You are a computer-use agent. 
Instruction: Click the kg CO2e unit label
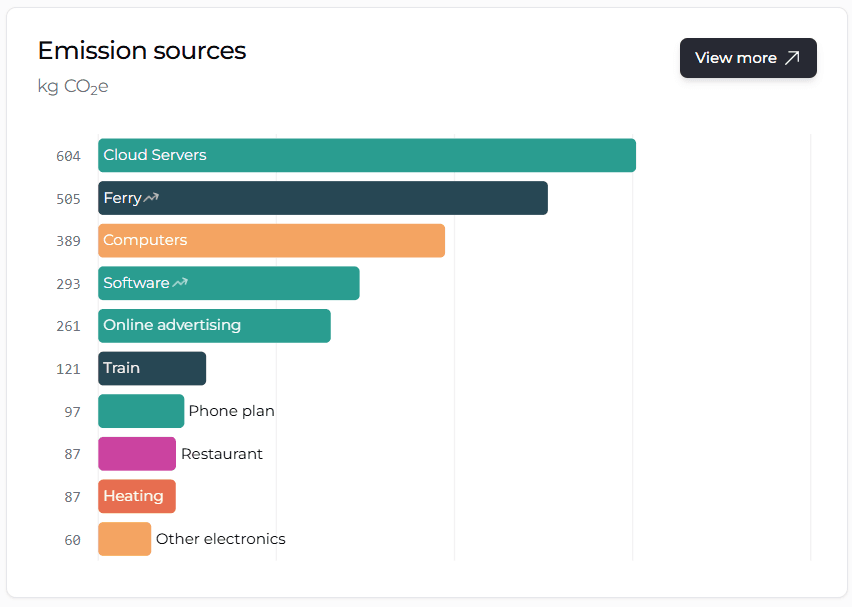73,86
